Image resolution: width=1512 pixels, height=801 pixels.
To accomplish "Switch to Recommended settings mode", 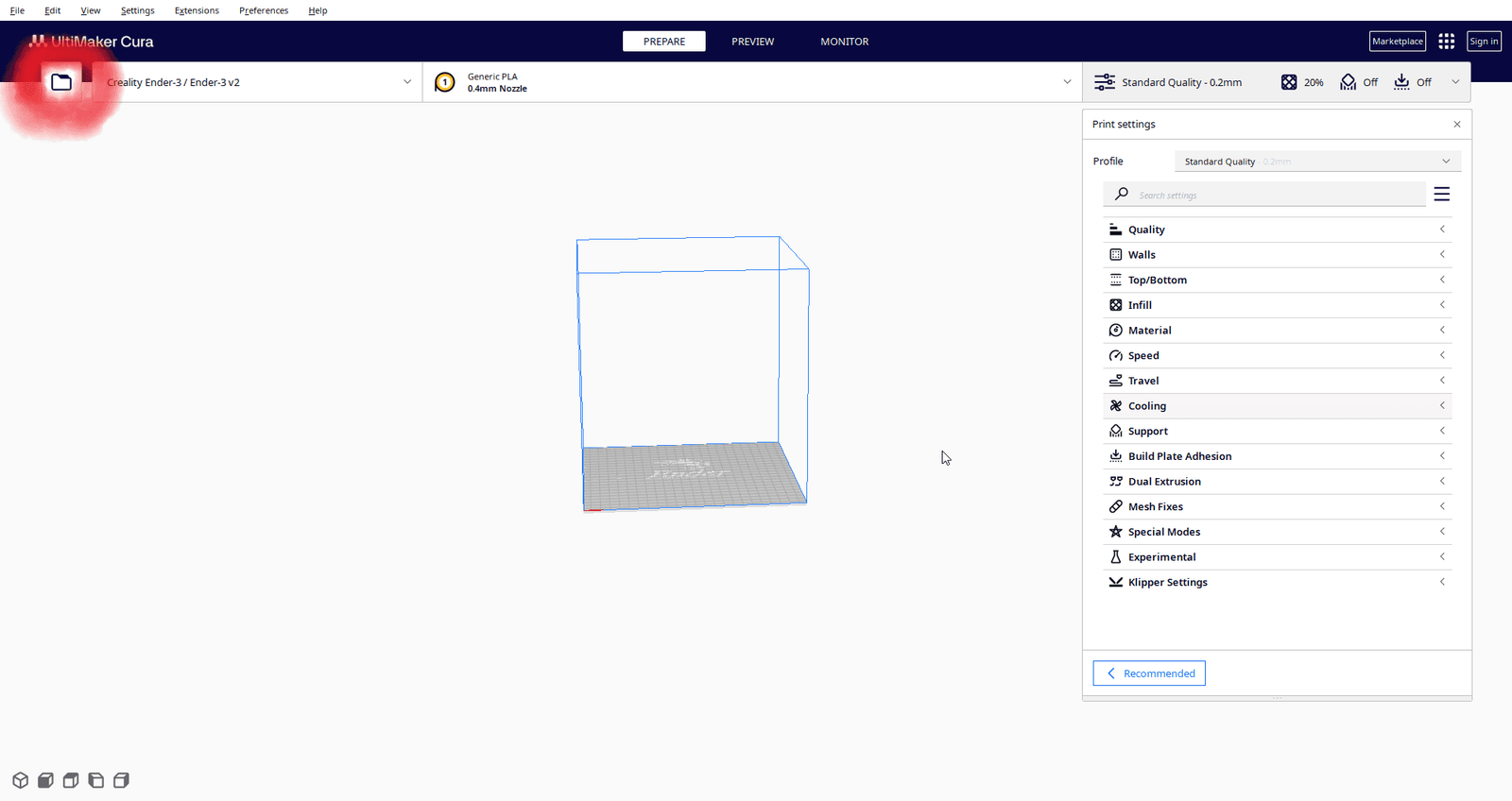I will click(x=1149, y=673).
